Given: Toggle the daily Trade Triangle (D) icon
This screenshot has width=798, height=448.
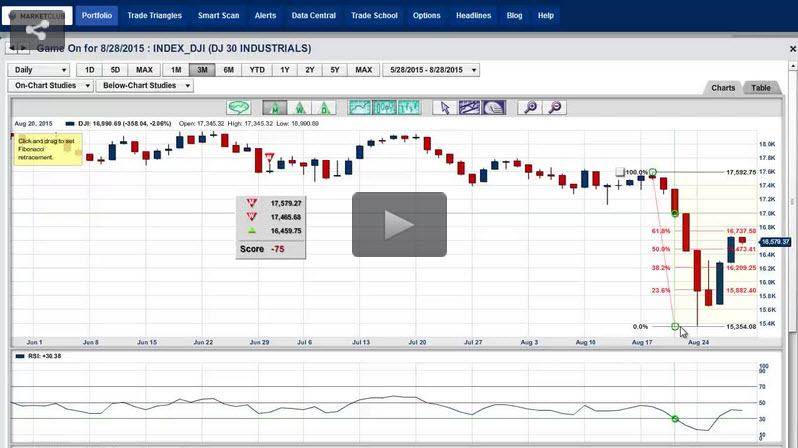Looking at the screenshot, I should point(323,107).
